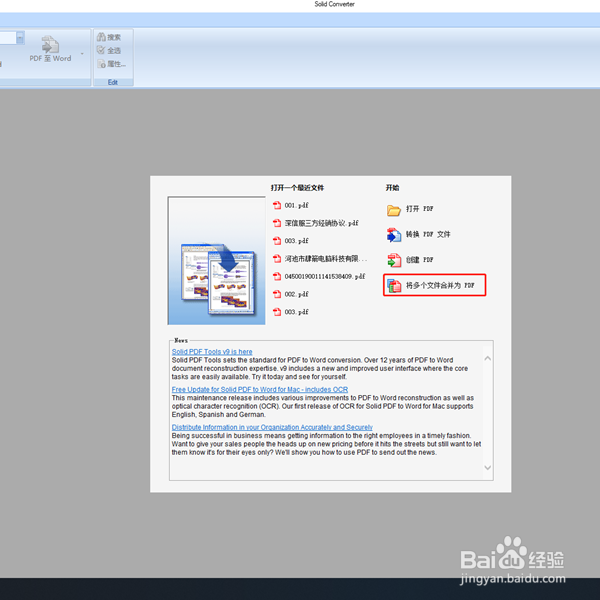Image resolution: width=600 pixels, height=600 pixels.
Task: Click the document conversion preview thumbnail
Action: [x=217, y=261]
